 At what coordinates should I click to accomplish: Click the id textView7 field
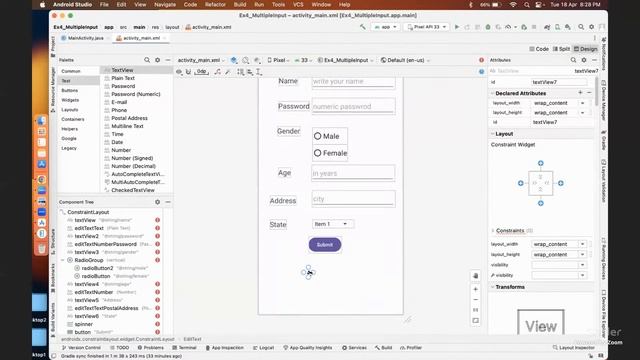[x=559, y=82]
